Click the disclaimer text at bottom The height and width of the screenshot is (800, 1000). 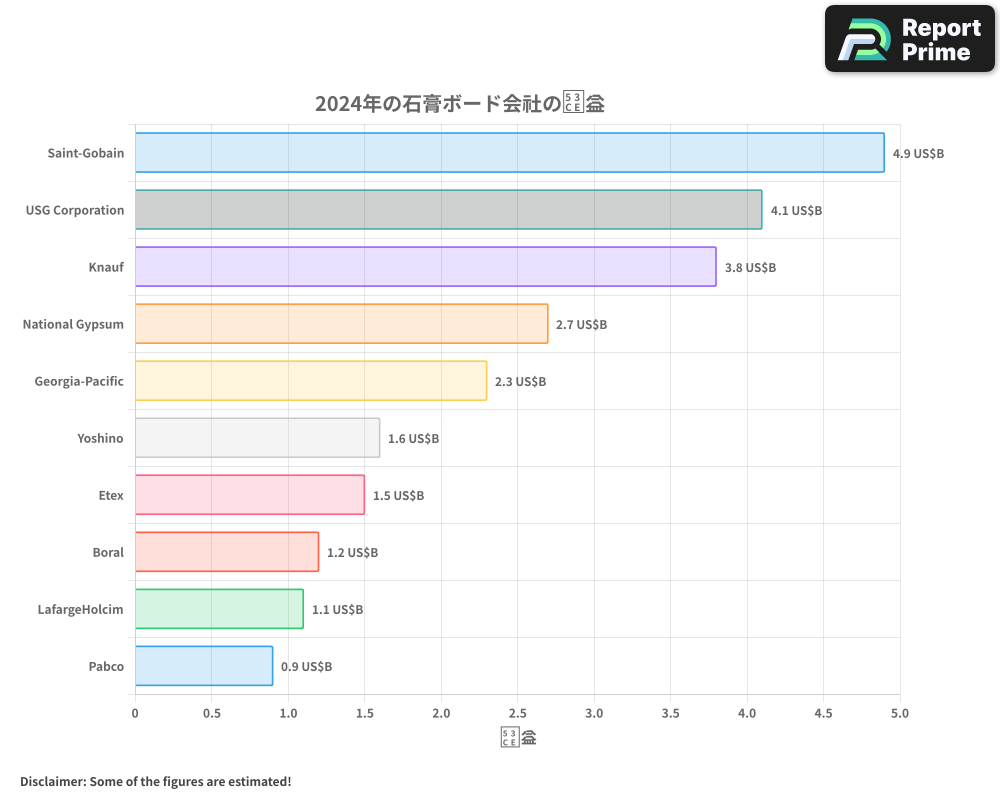click(155, 781)
